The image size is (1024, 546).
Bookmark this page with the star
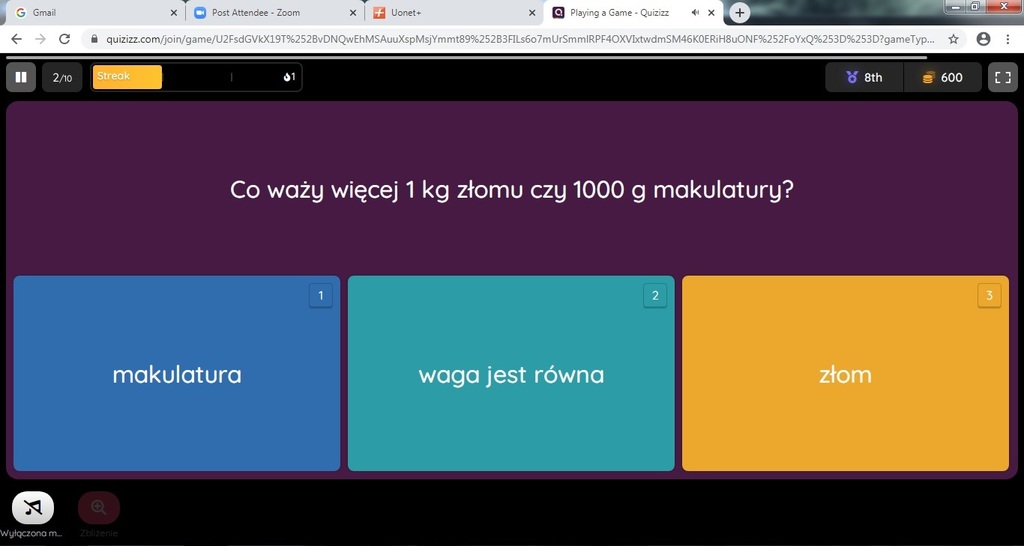coord(954,39)
